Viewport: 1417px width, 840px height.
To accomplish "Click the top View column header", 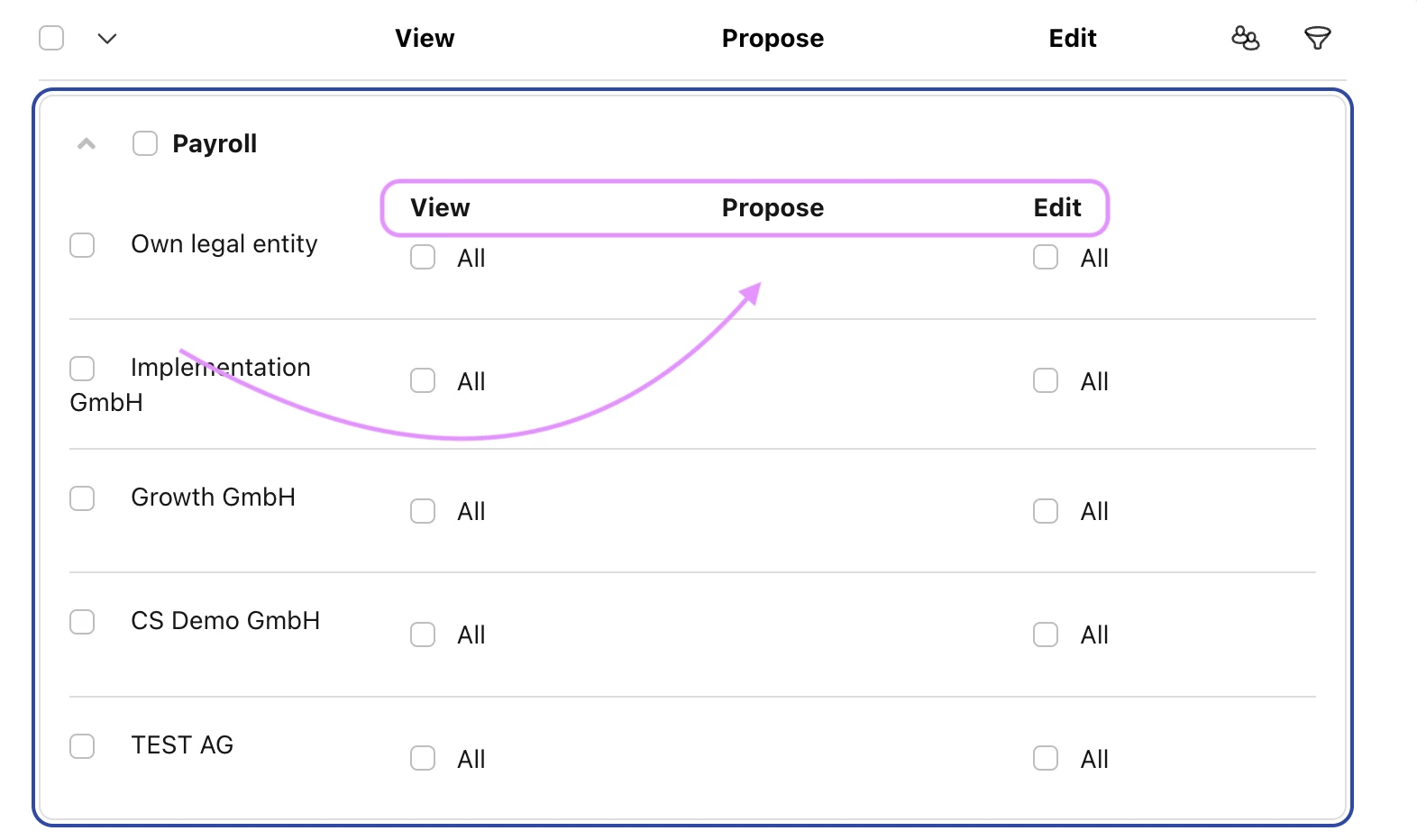I will (x=425, y=38).
